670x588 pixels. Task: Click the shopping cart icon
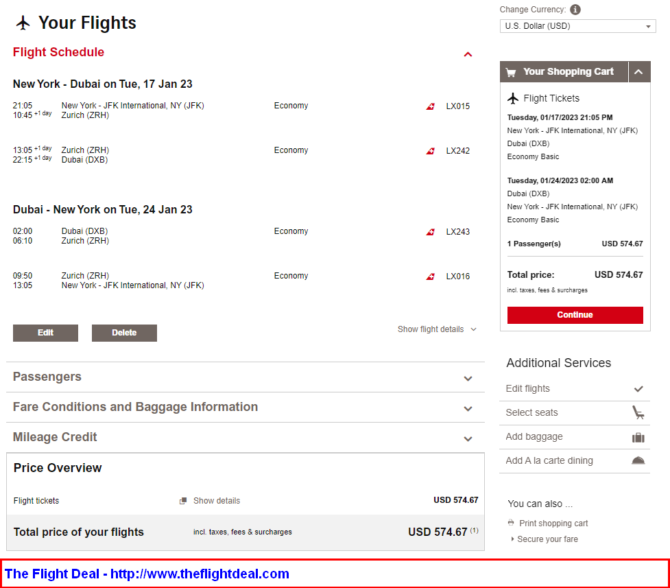[511, 72]
